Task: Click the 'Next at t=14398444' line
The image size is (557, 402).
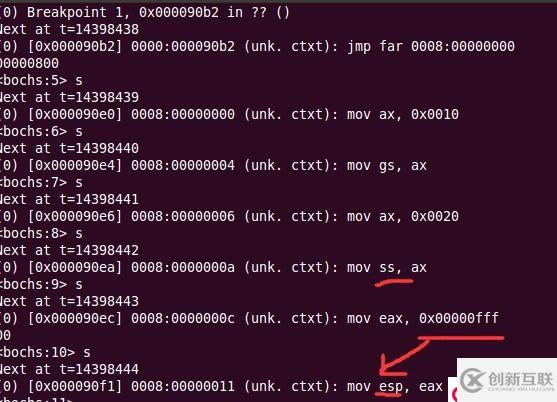Action: [x=69, y=369]
